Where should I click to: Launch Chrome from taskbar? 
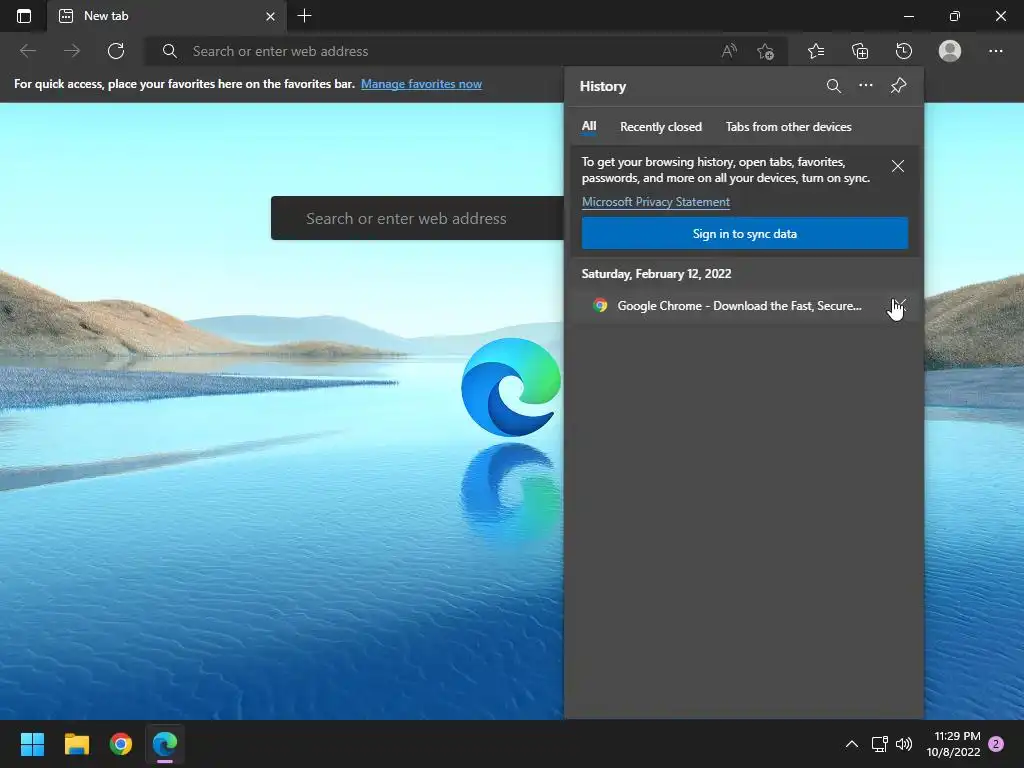(x=121, y=744)
